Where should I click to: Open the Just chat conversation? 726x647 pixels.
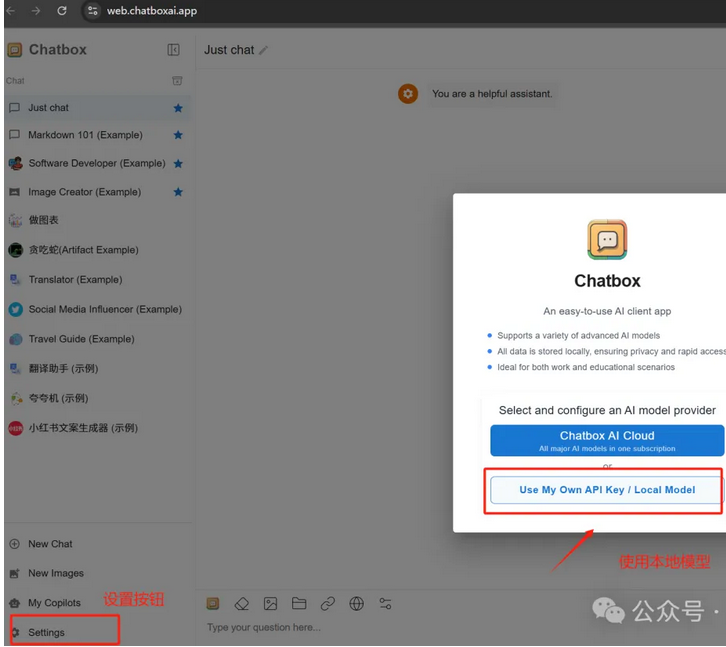(97, 108)
